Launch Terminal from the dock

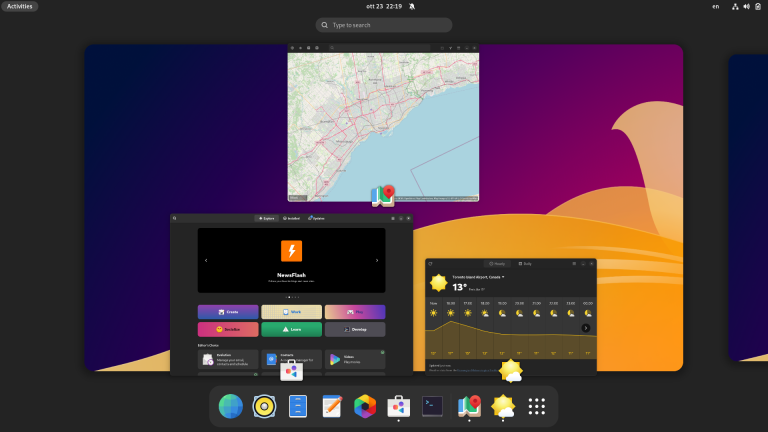432,406
